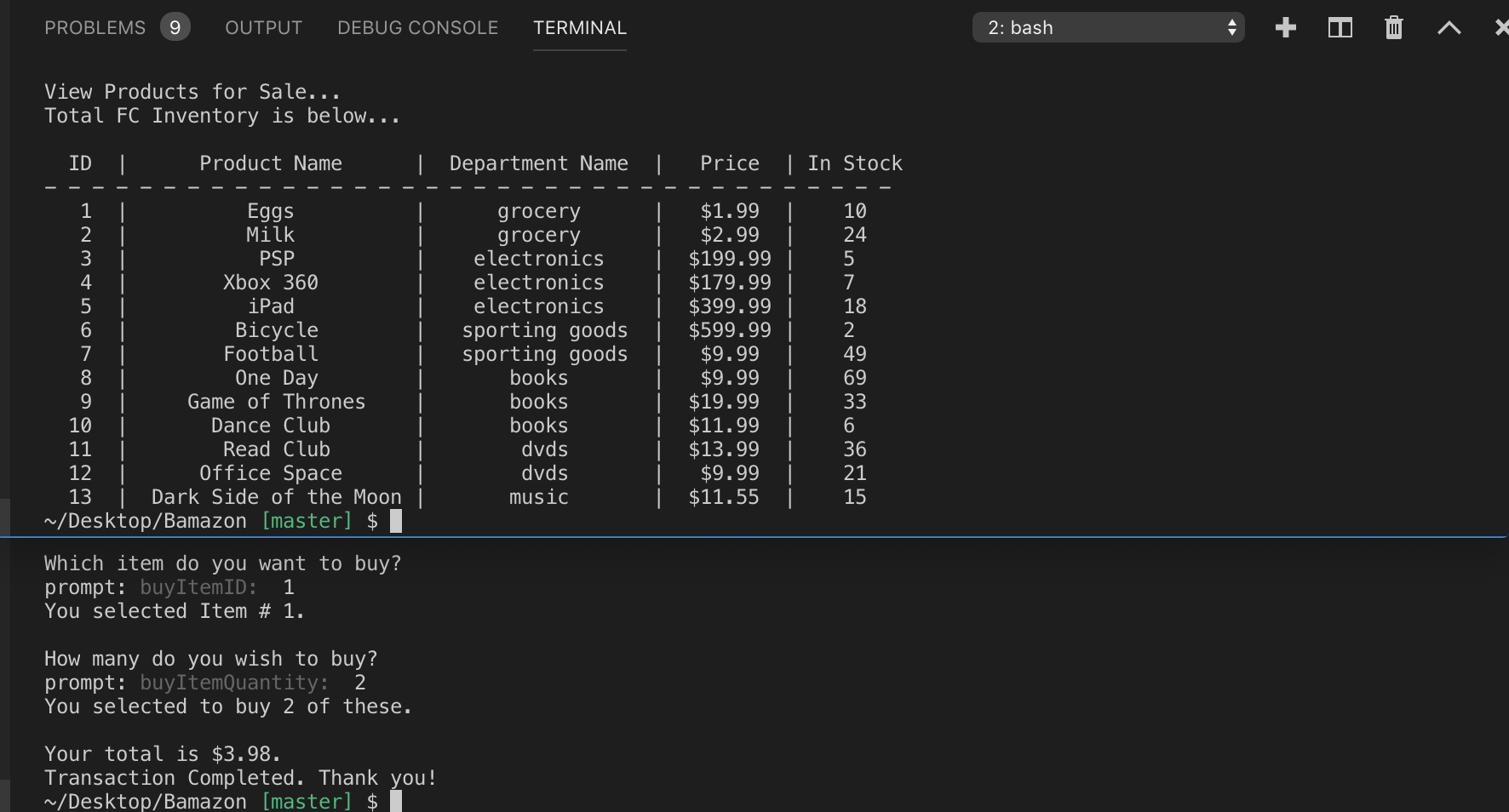
Task: Maximize the panel with the up chevron
Action: [x=1449, y=28]
